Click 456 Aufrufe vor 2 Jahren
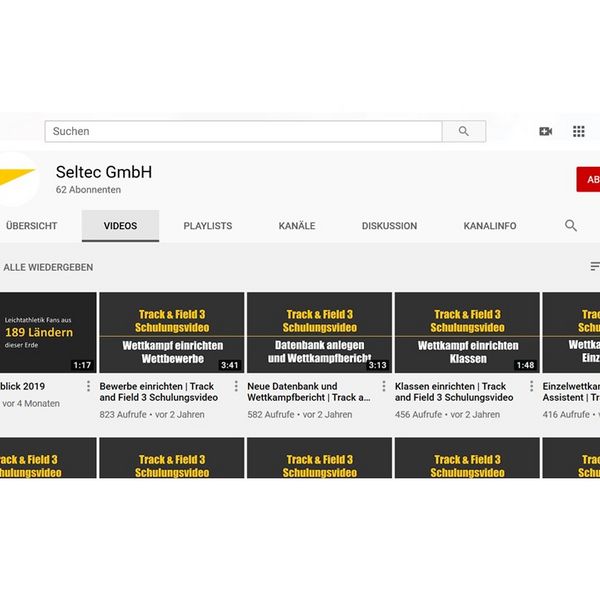Viewport: 600px width, 600px height. pyautogui.click(x=447, y=414)
